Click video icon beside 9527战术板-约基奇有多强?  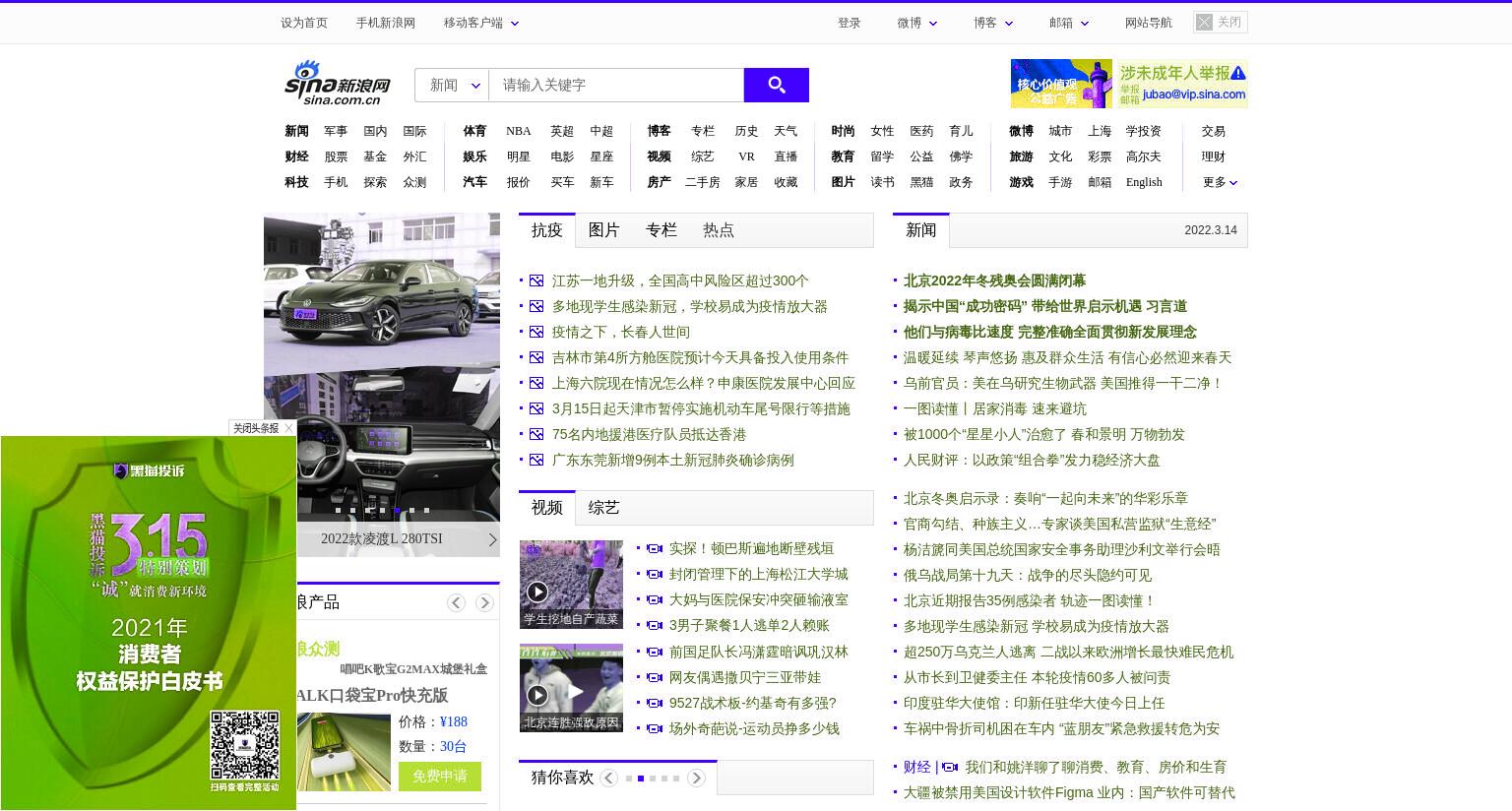pyautogui.click(x=654, y=703)
